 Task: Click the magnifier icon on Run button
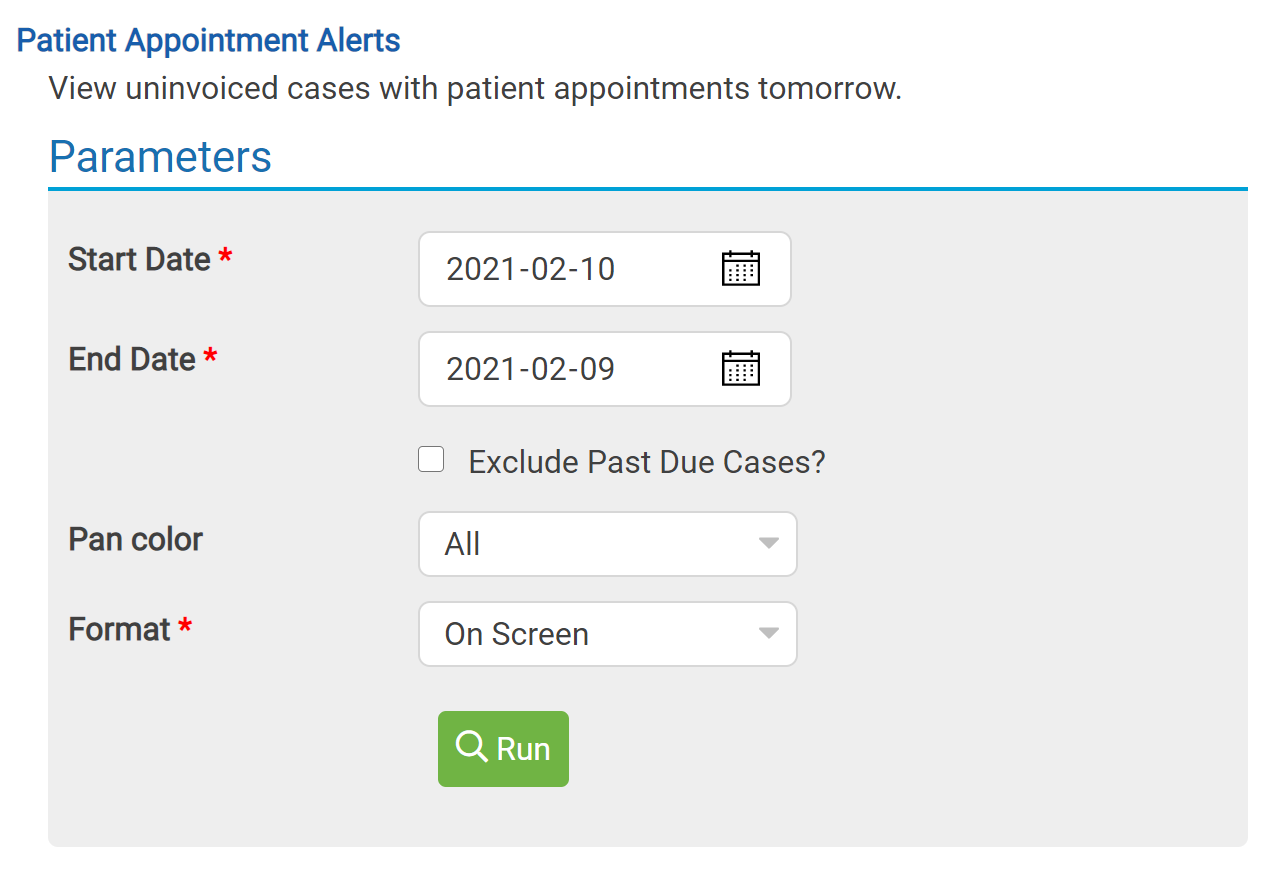click(x=471, y=747)
